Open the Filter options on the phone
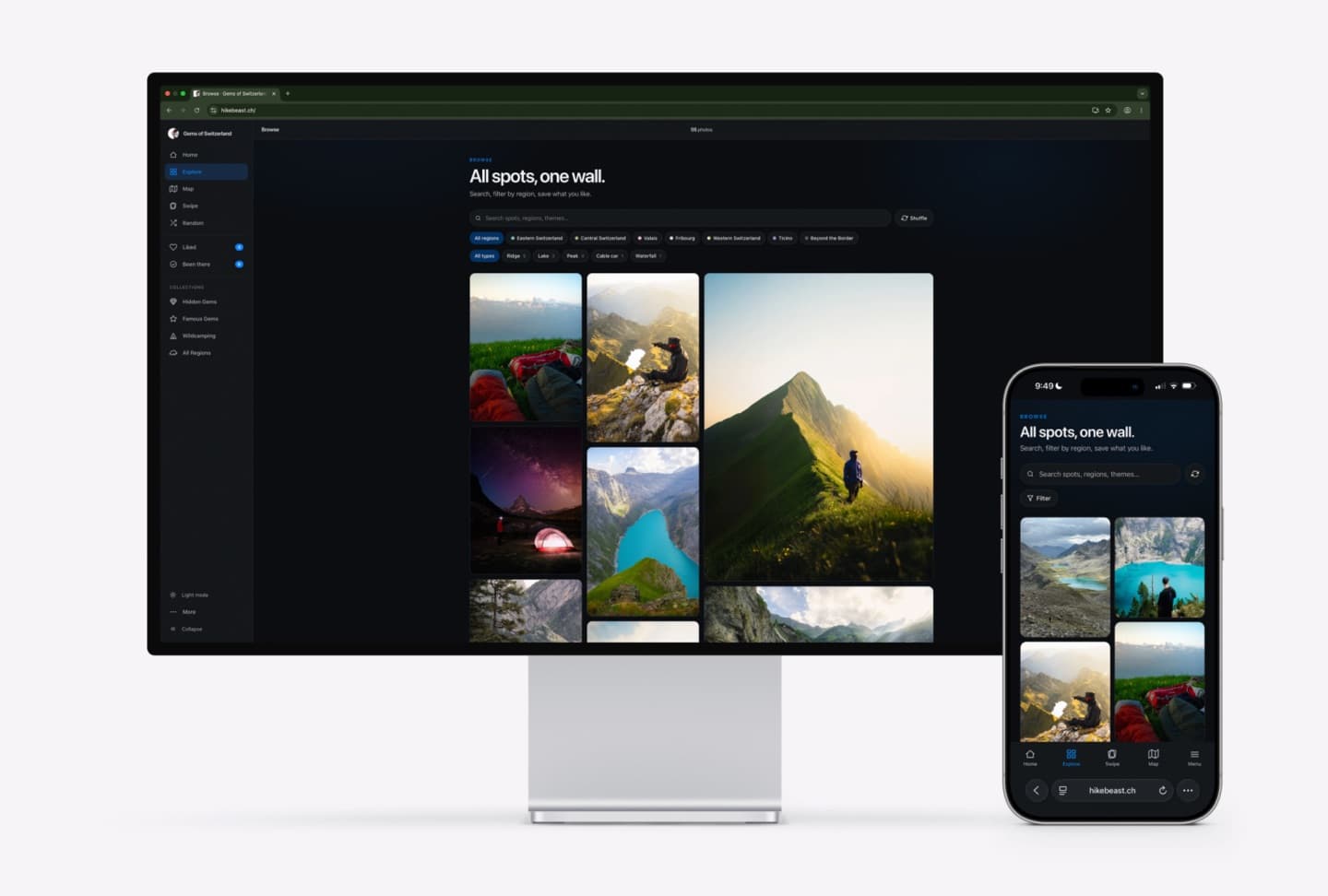 click(x=1038, y=498)
